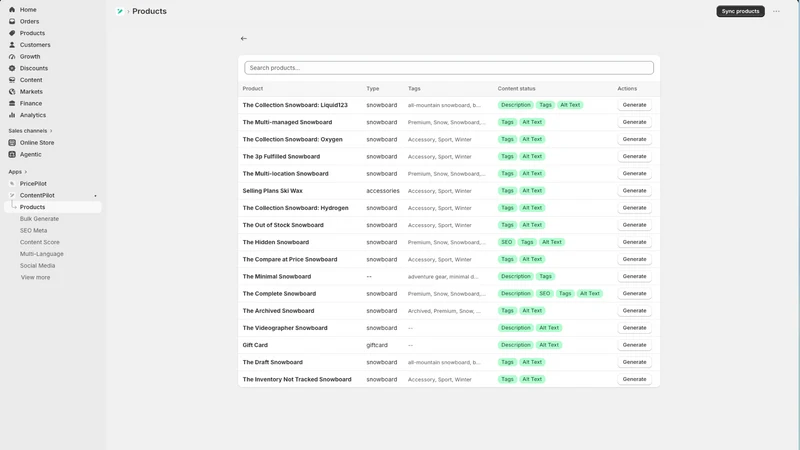Click the Content icon in the sidebar
Viewport: 800px width, 450px height.
point(12,80)
